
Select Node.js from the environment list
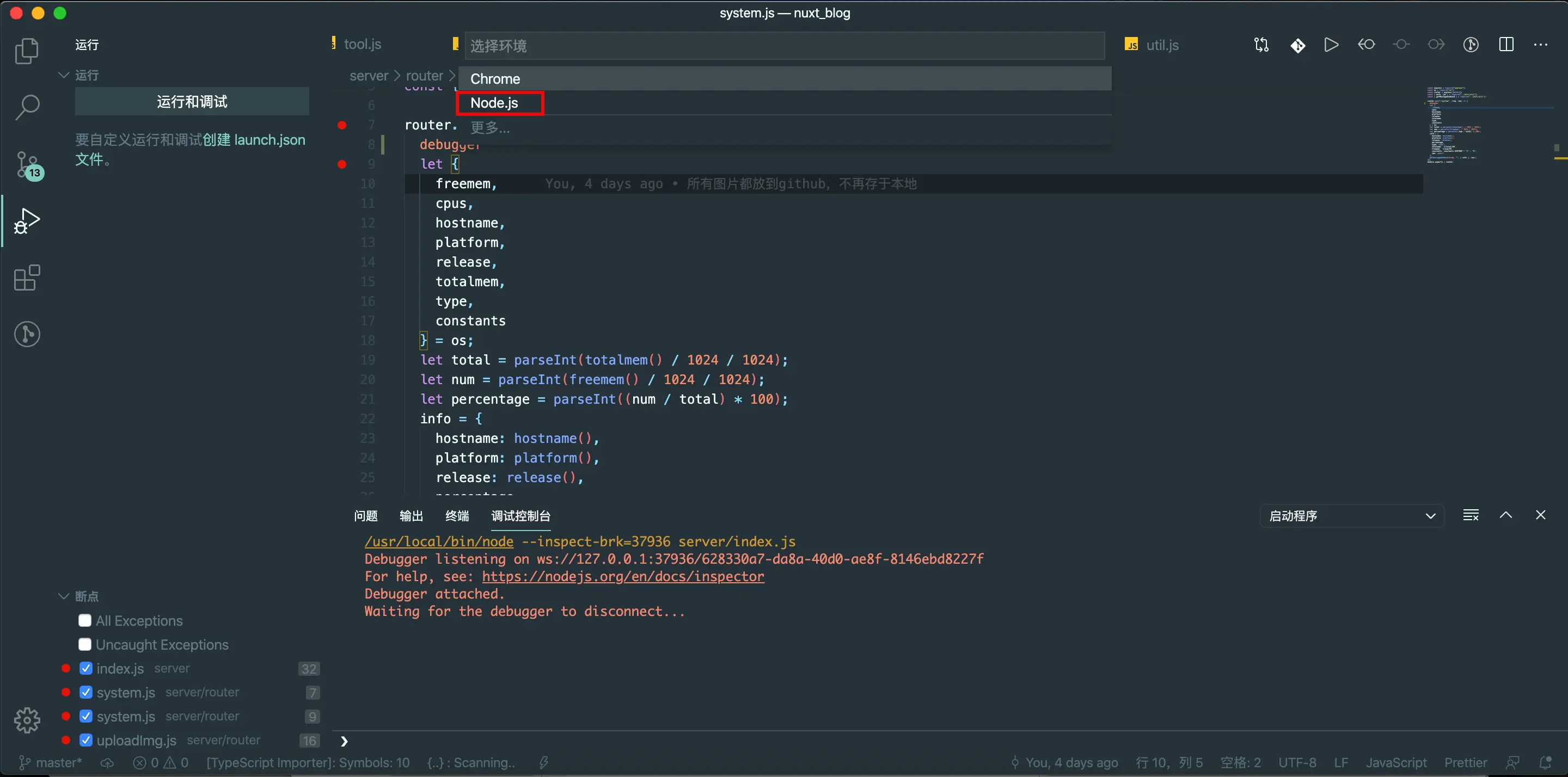tap(494, 103)
